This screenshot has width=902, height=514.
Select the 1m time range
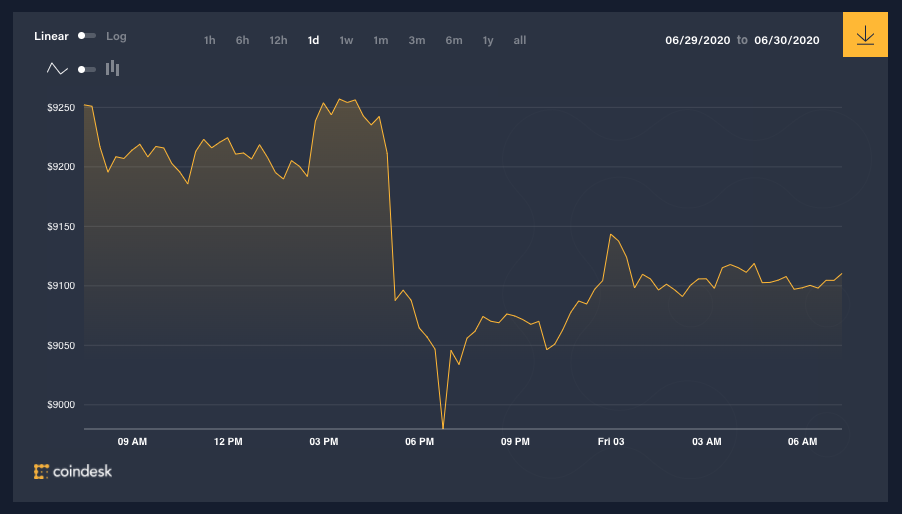381,40
